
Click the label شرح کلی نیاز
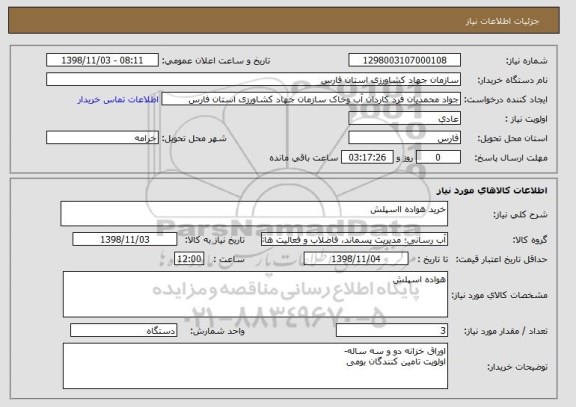pyautogui.click(x=520, y=215)
